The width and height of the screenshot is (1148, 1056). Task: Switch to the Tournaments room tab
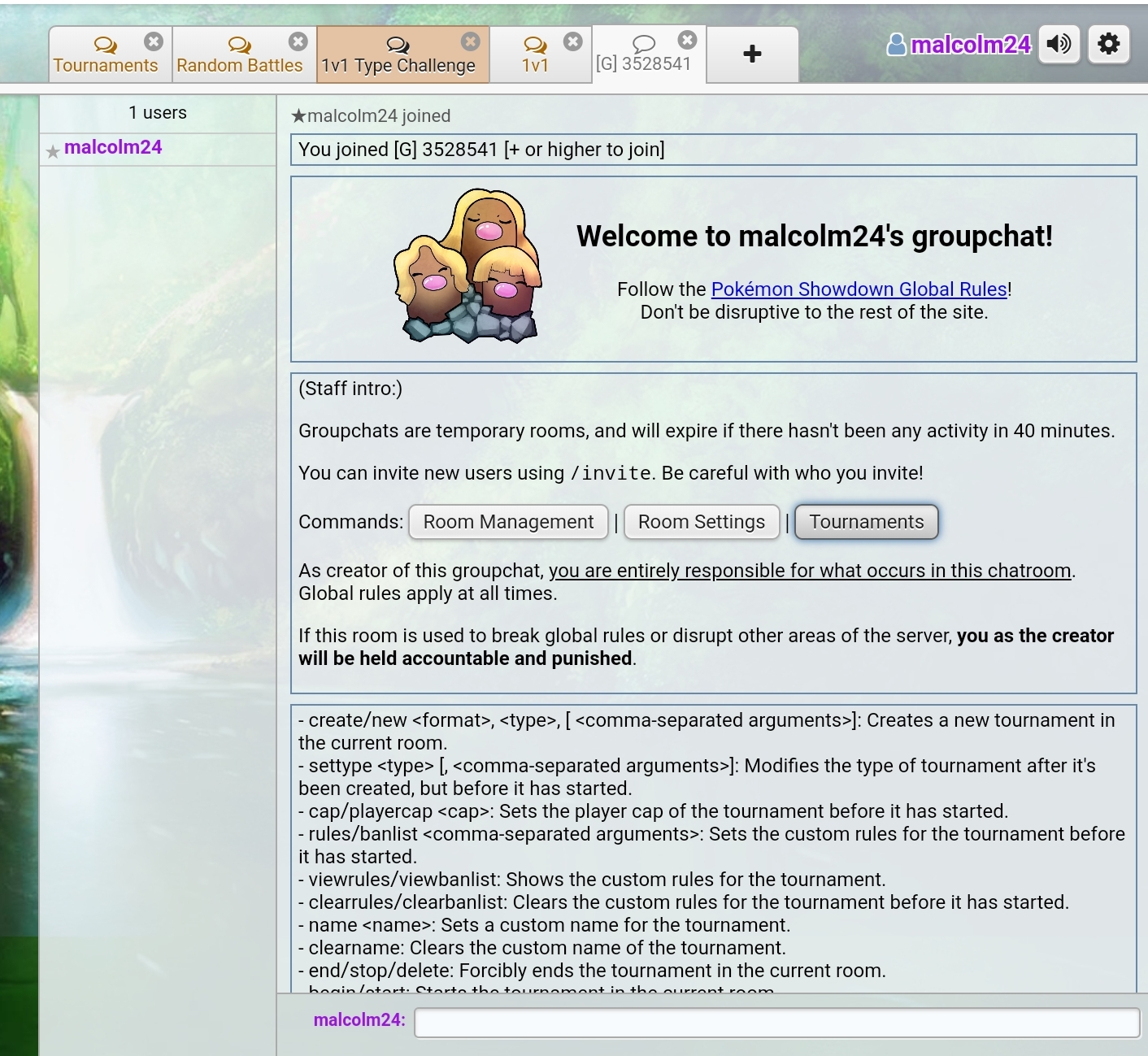(x=105, y=56)
